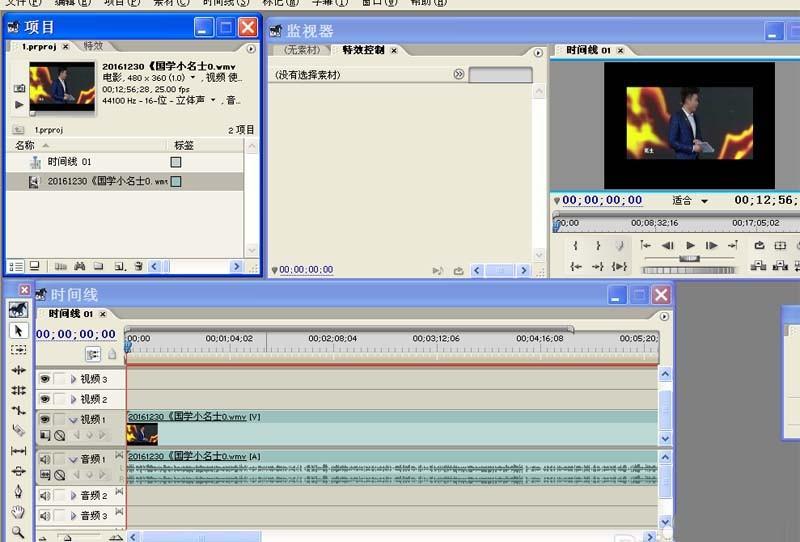800x542 pixels.
Task: Choose the Pen tool in the toolbox
Action: tap(18, 491)
